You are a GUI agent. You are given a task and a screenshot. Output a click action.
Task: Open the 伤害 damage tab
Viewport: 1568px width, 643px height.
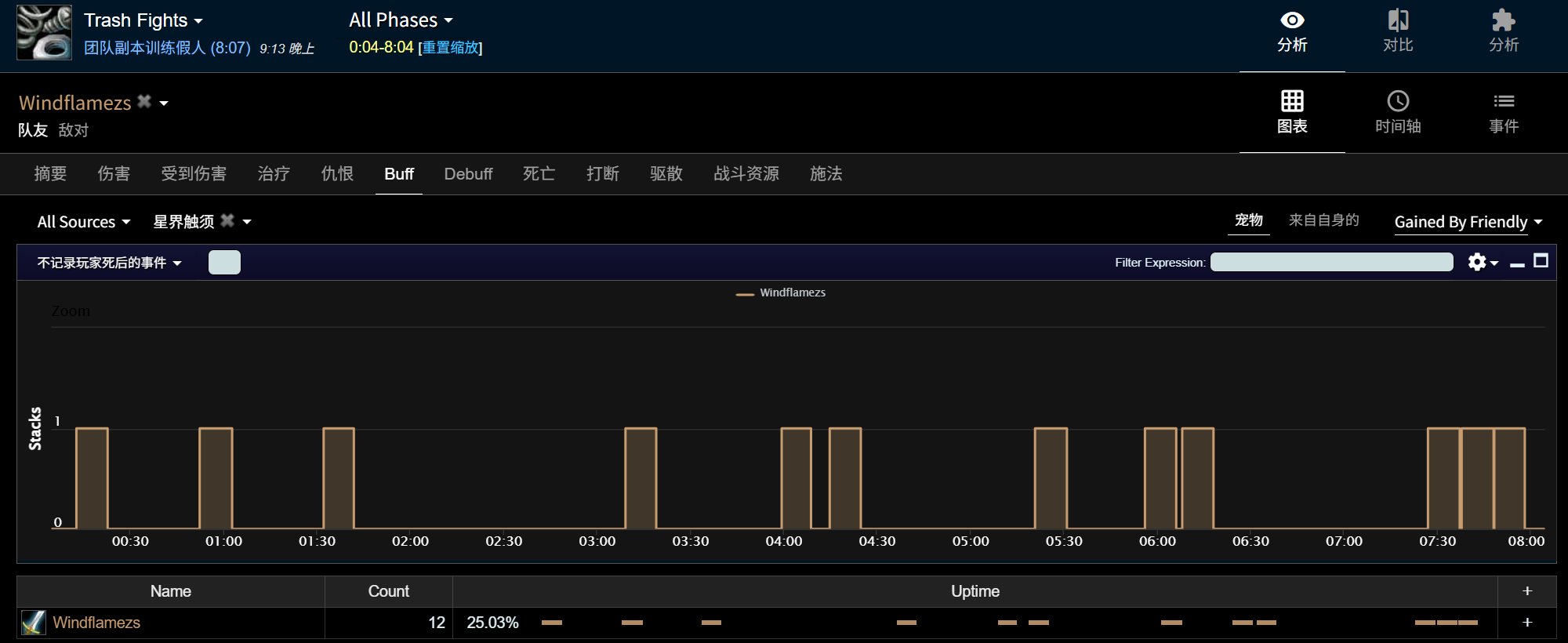[114, 174]
